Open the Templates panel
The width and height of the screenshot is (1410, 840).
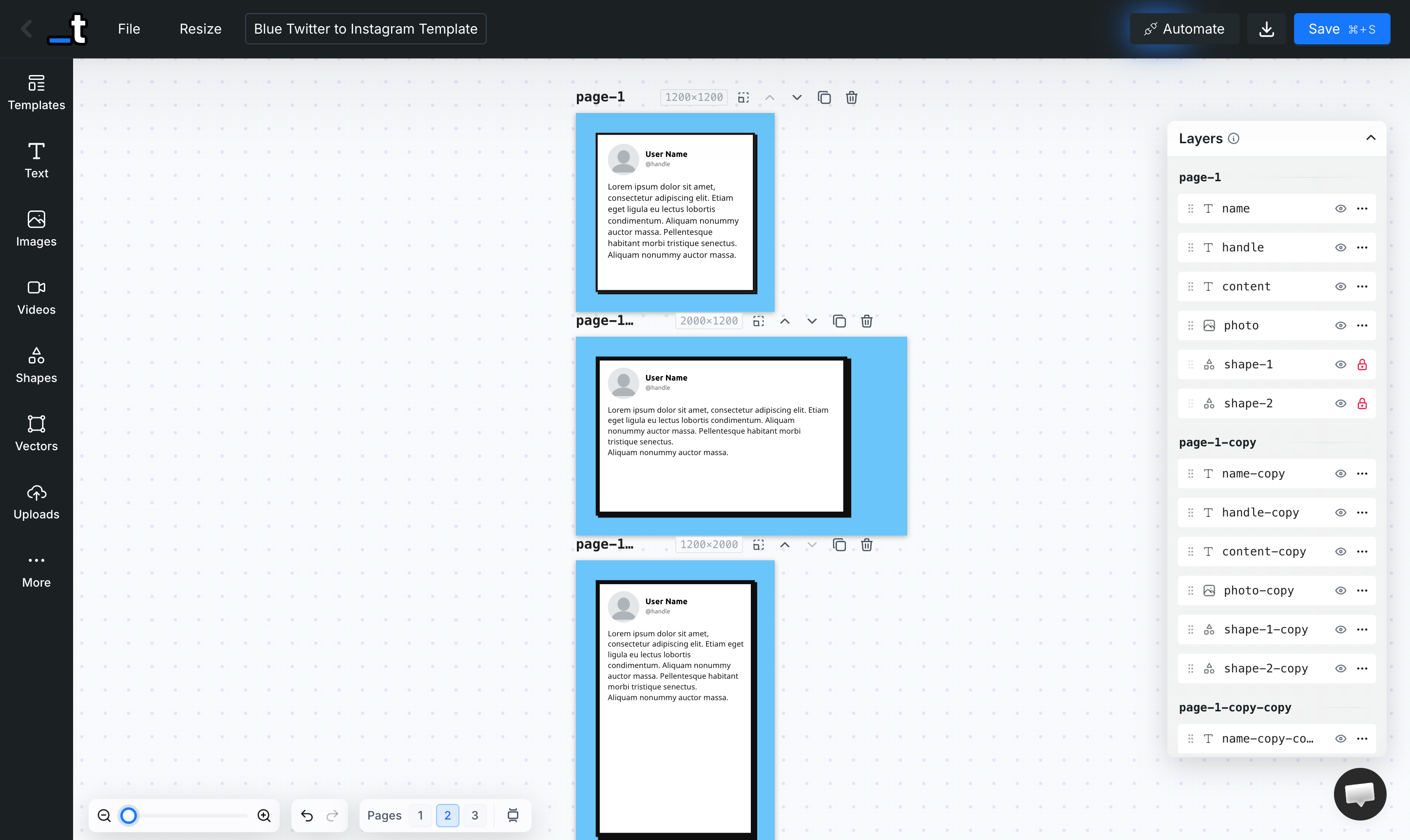[36, 92]
